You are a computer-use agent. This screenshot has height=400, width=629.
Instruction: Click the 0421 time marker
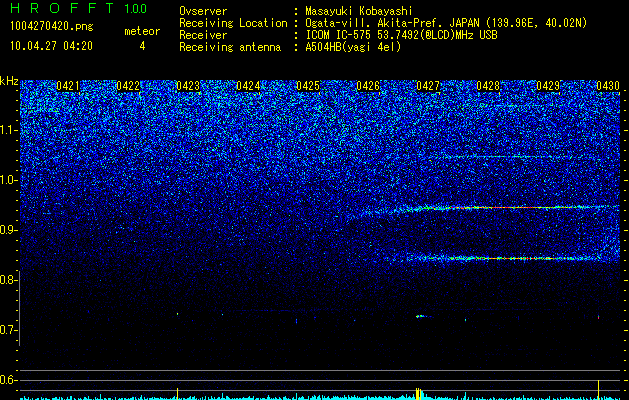pos(68,86)
